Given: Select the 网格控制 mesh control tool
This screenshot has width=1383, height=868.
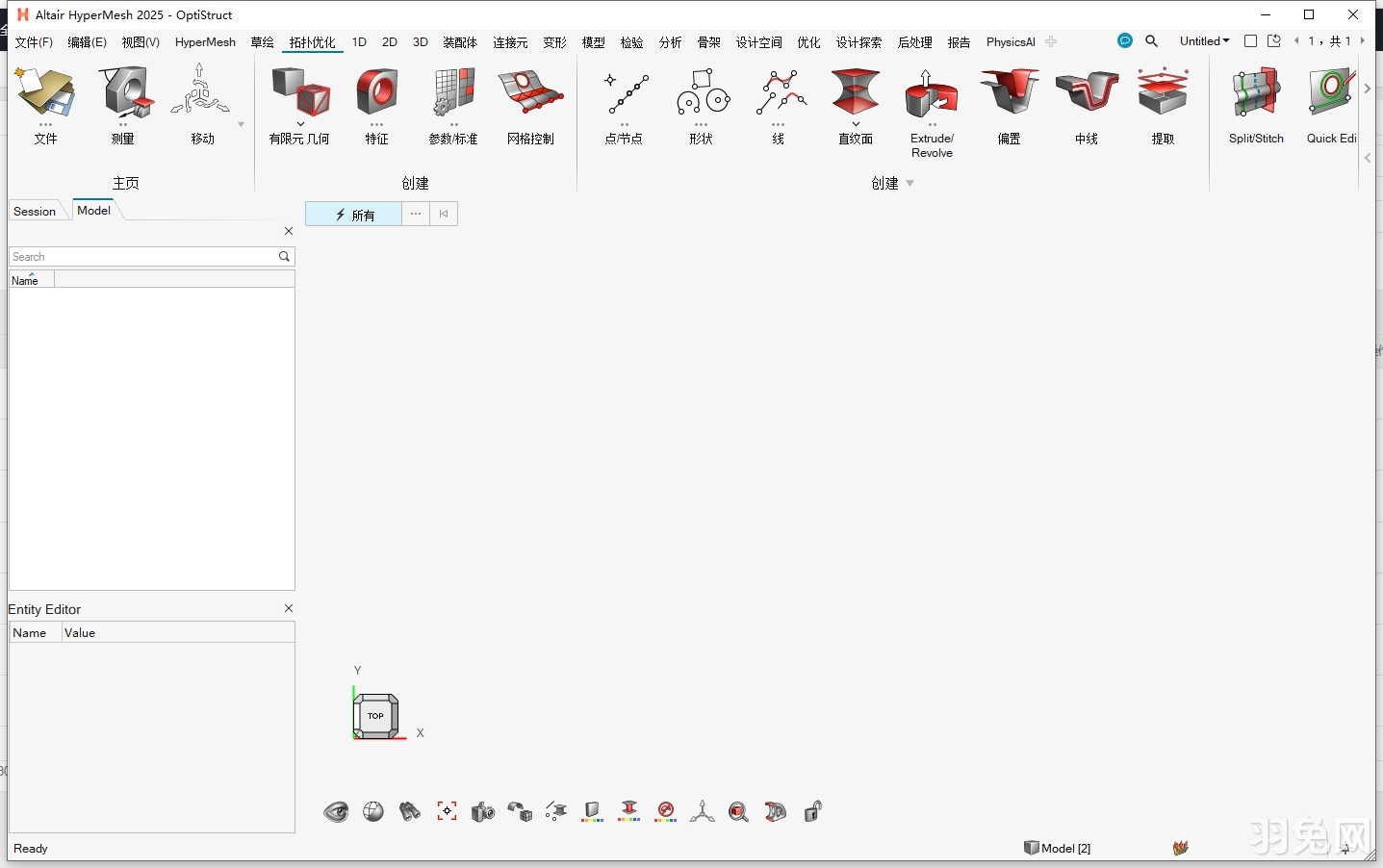Looking at the screenshot, I should [530, 95].
